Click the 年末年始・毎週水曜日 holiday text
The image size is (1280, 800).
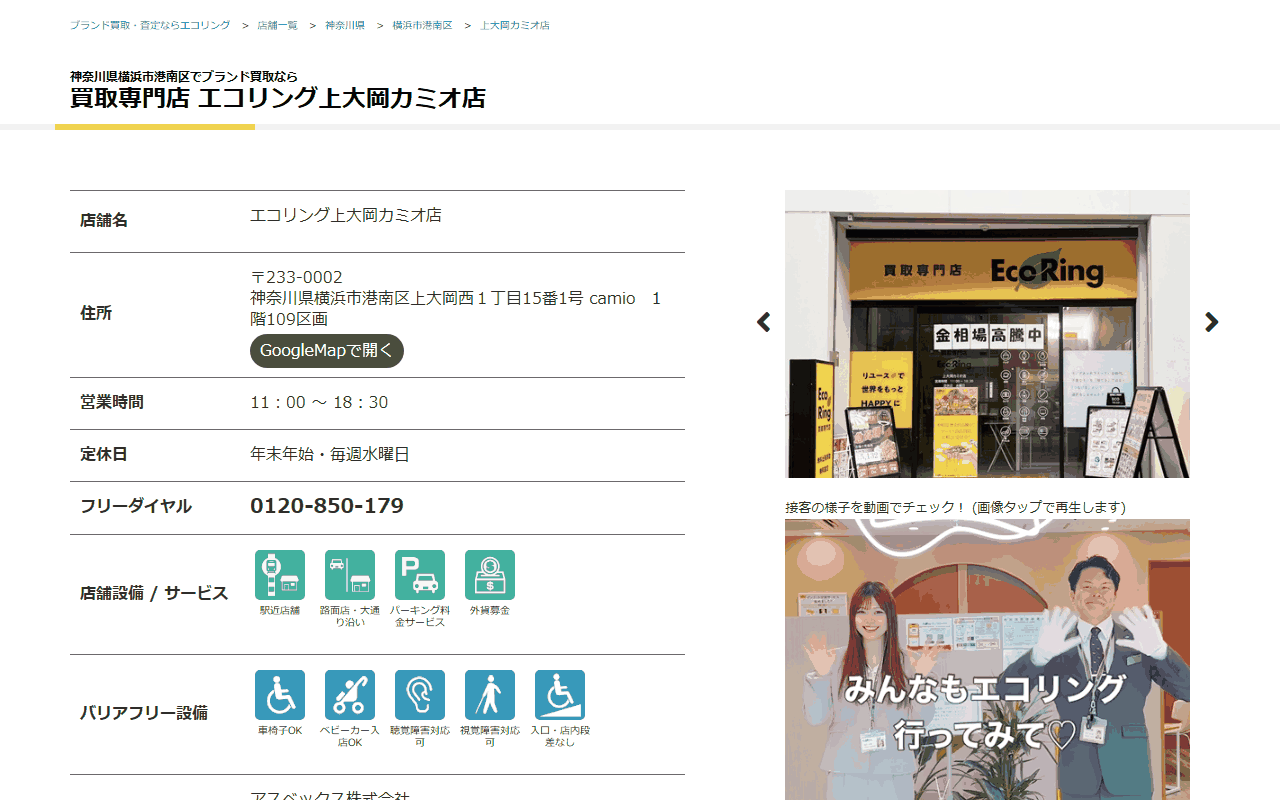click(x=330, y=454)
